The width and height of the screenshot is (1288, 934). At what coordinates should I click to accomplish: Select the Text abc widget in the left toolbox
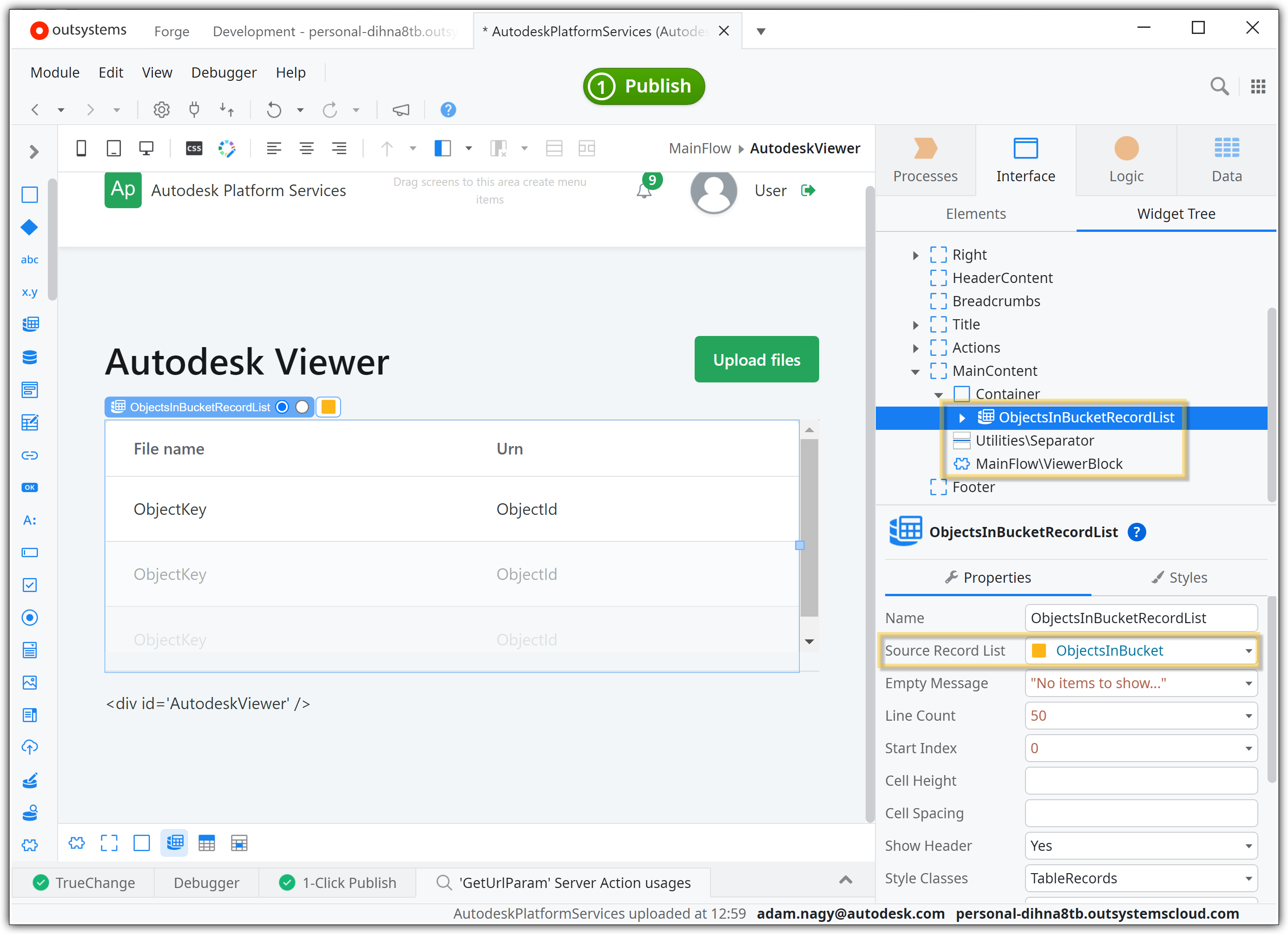[x=30, y=260]
